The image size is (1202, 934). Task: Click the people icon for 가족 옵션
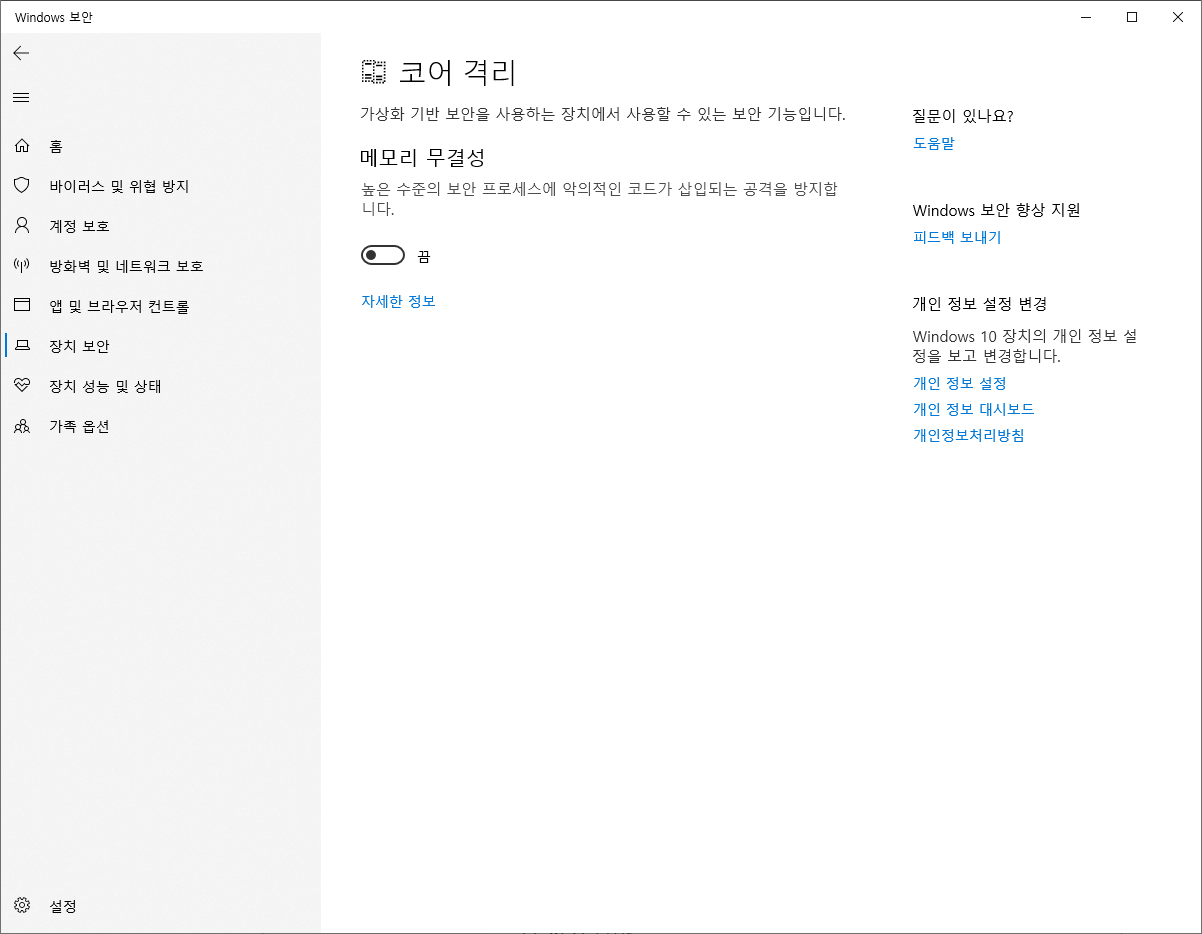22,426
